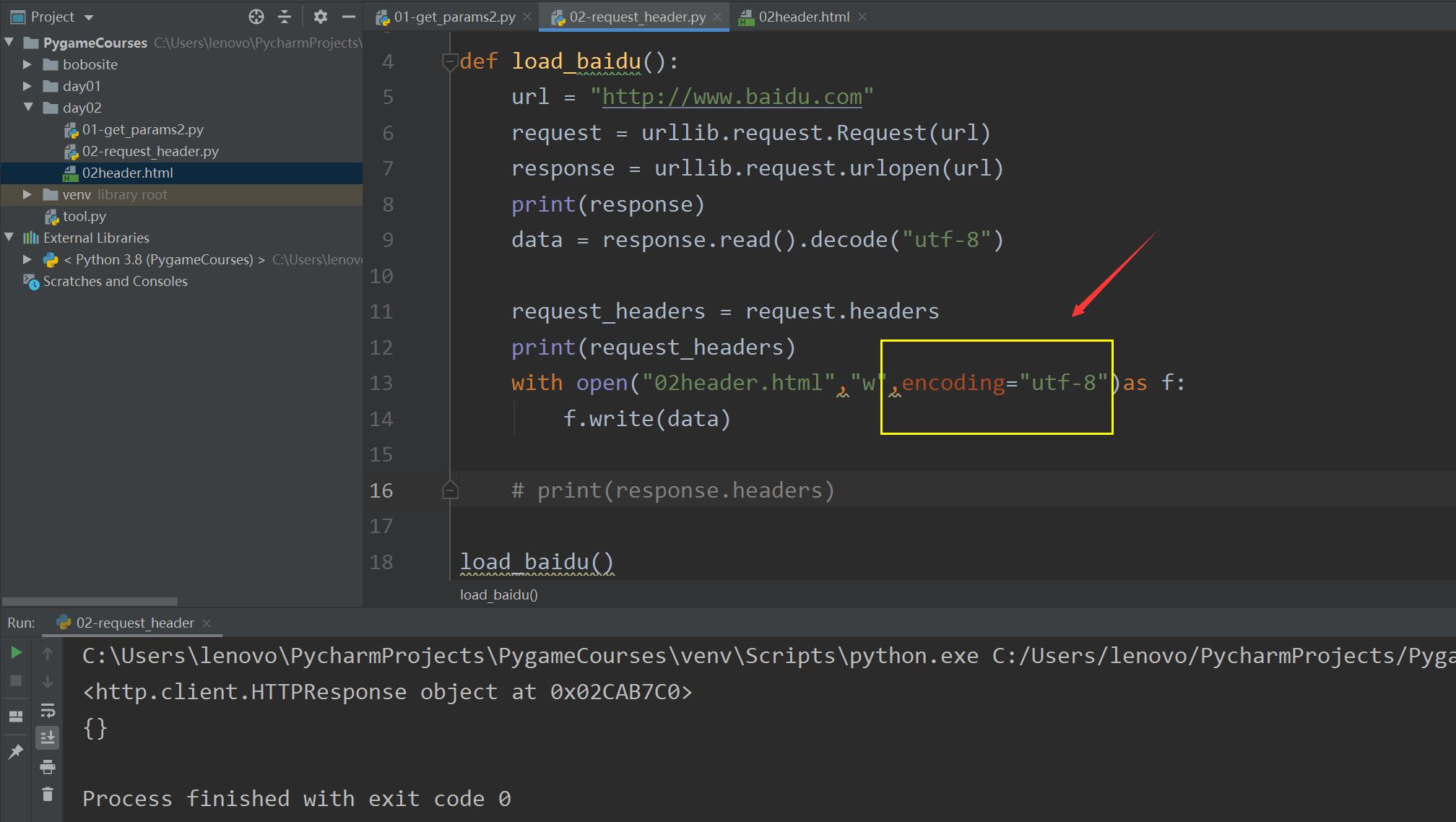The height and width of the screenshot is (822, 1456).
Task: Clear console with the trash icon
Action: 48,795
